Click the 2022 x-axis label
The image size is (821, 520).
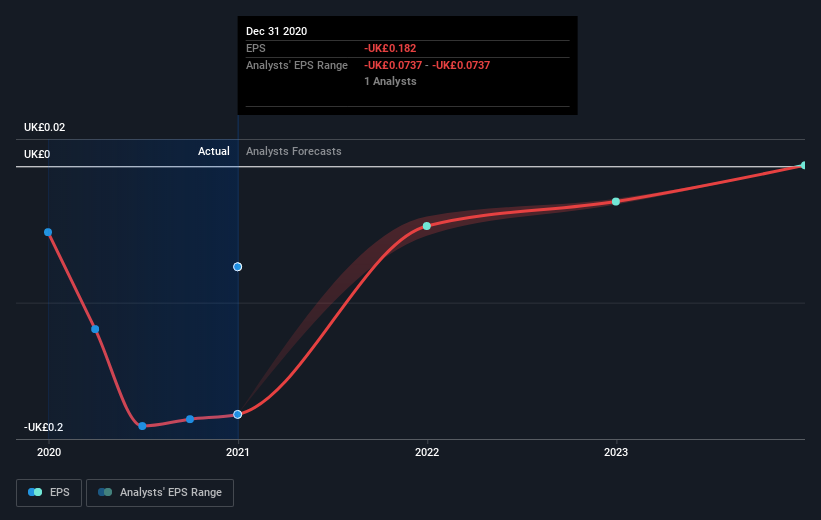click(427, 452)
